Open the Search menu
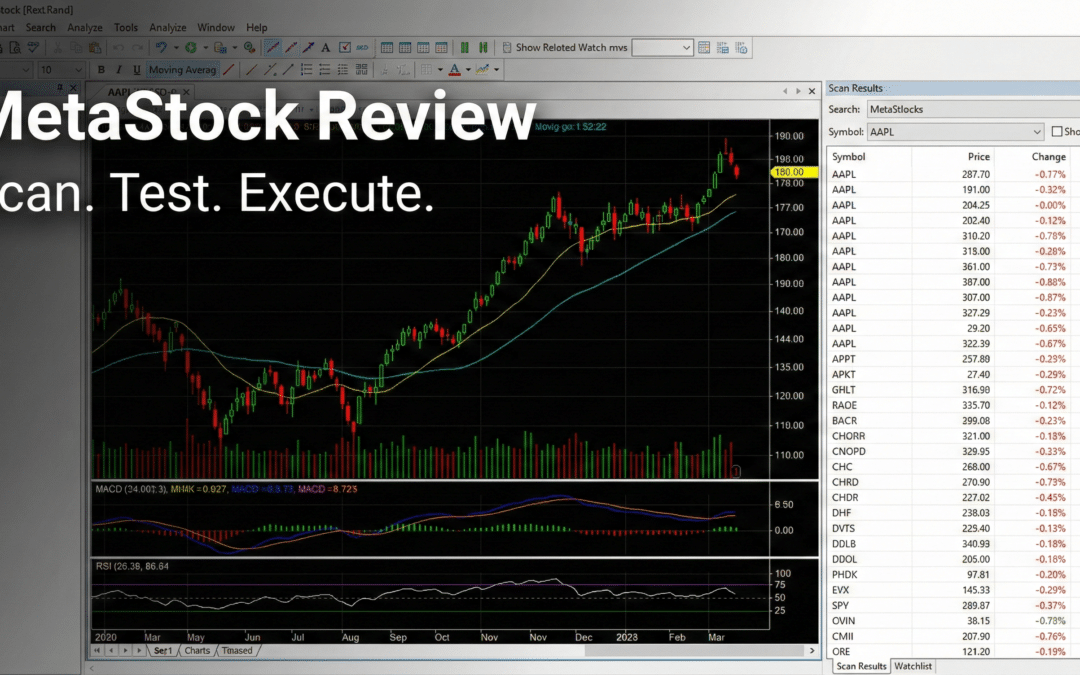 tap(41, 28)
